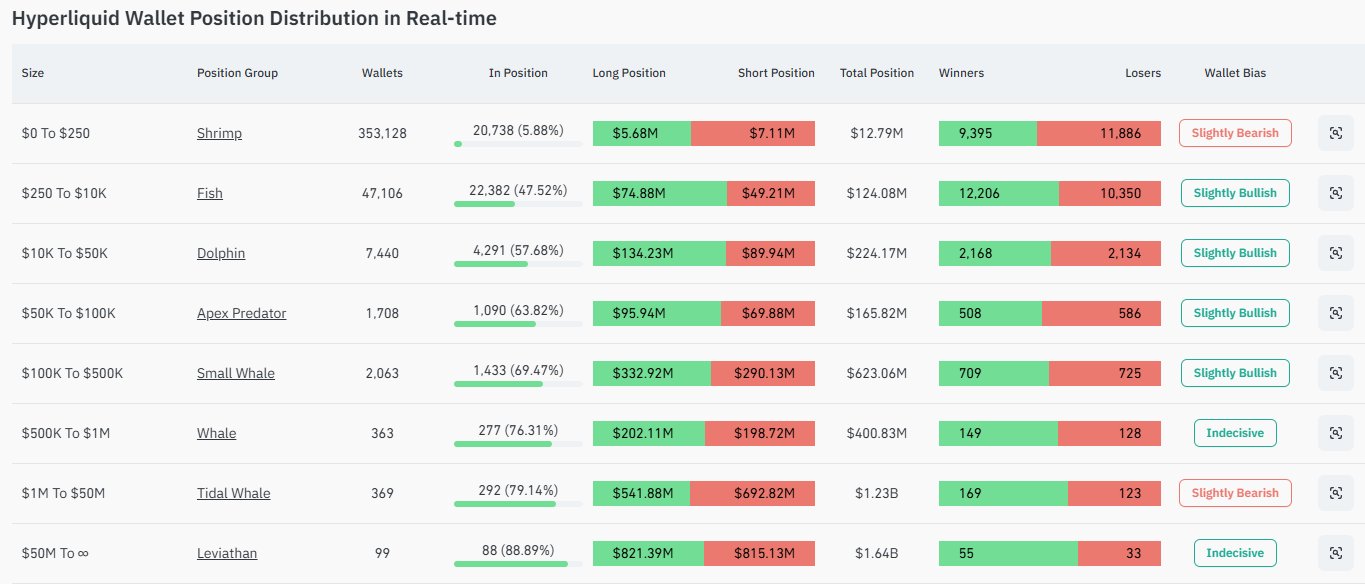This screenshot has width=1365, height=584.
Task: Click the green Leviathan winners bar showing 55
Action: [x=1008, y=553]
